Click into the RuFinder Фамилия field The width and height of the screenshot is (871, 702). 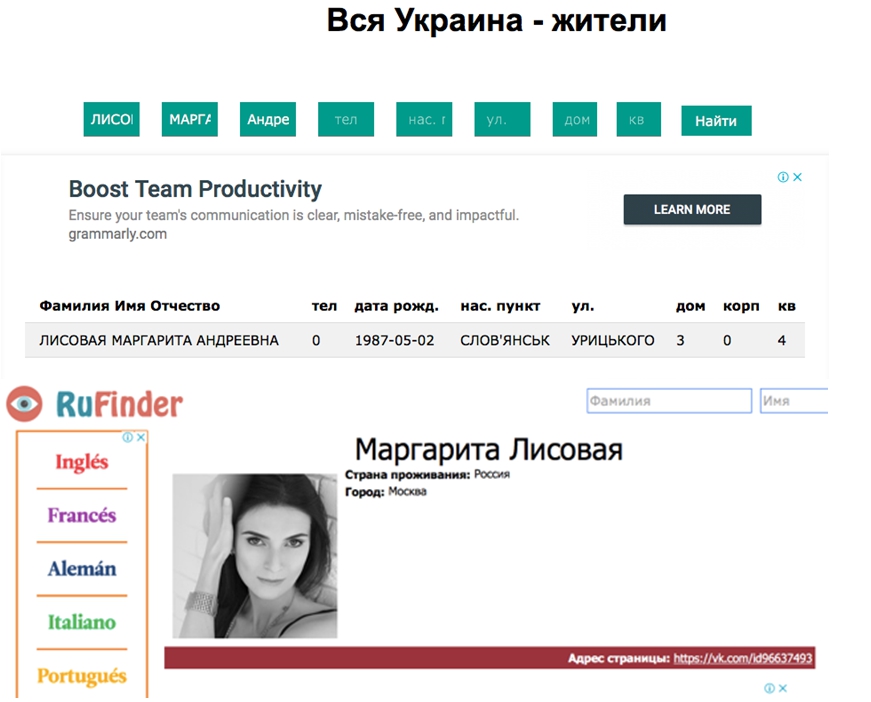pos(668,401)
